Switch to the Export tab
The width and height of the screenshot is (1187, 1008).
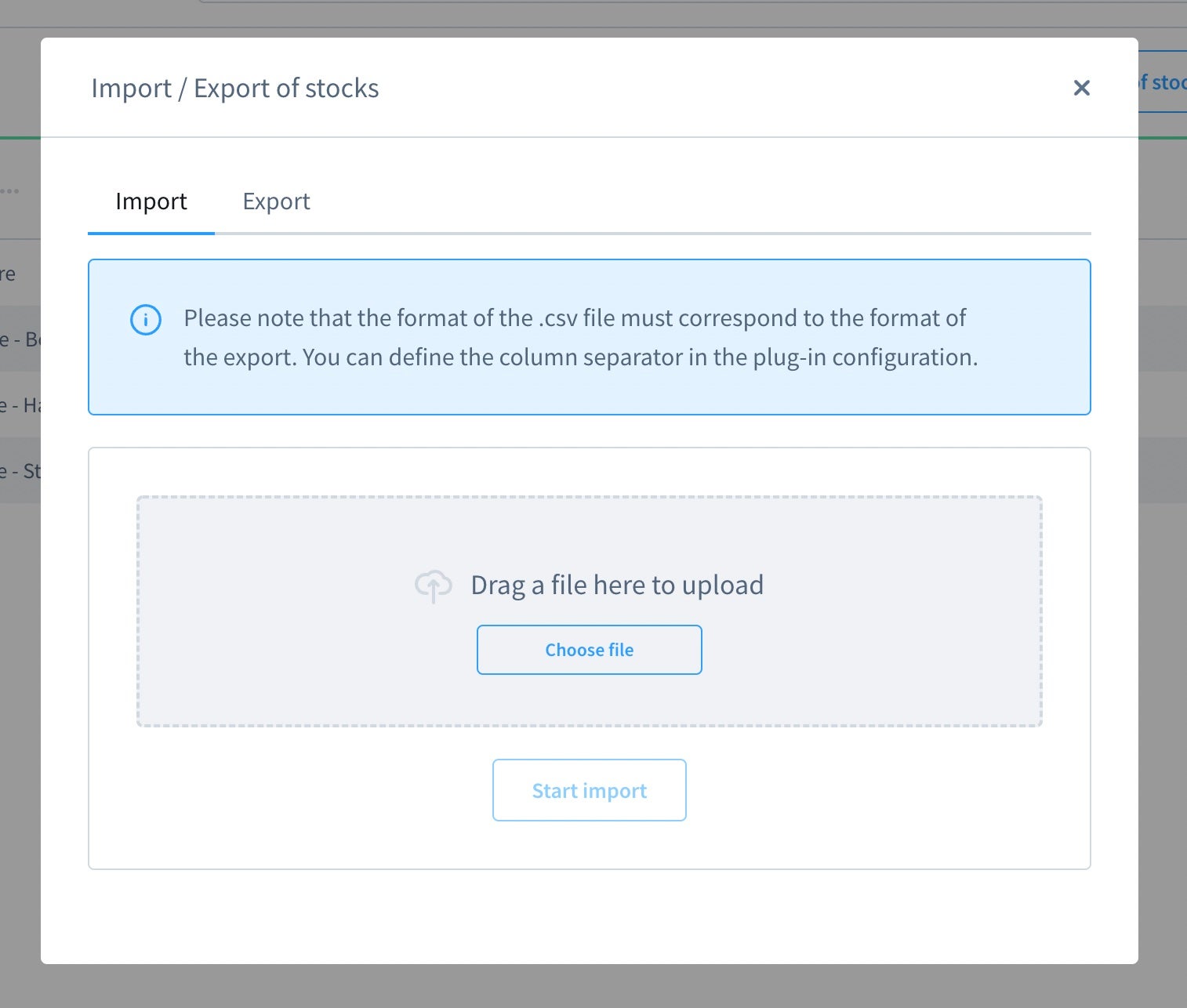click(x=276, y=201)
